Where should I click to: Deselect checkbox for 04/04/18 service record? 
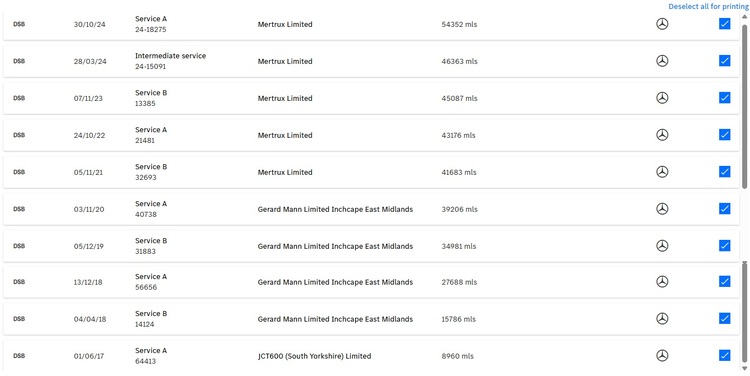click(x=725, y=318)
